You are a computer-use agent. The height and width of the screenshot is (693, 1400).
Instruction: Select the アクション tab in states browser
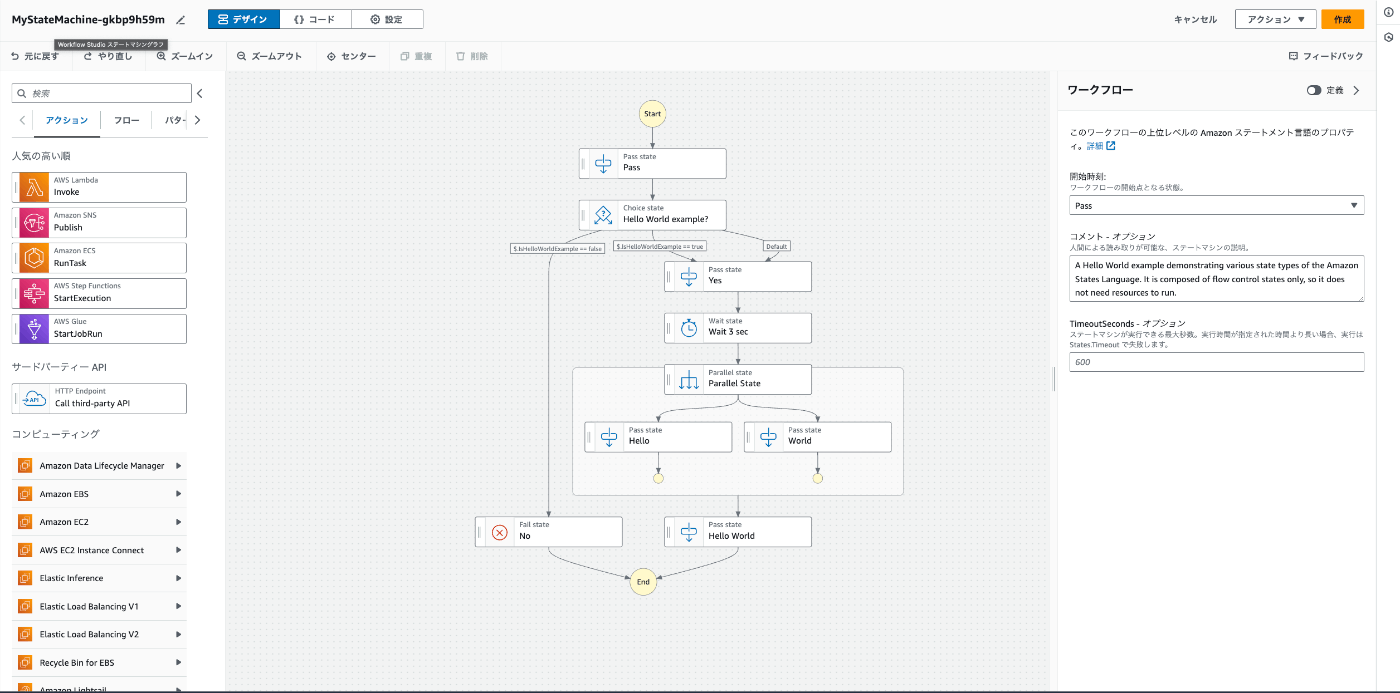[x=67, y=120]
